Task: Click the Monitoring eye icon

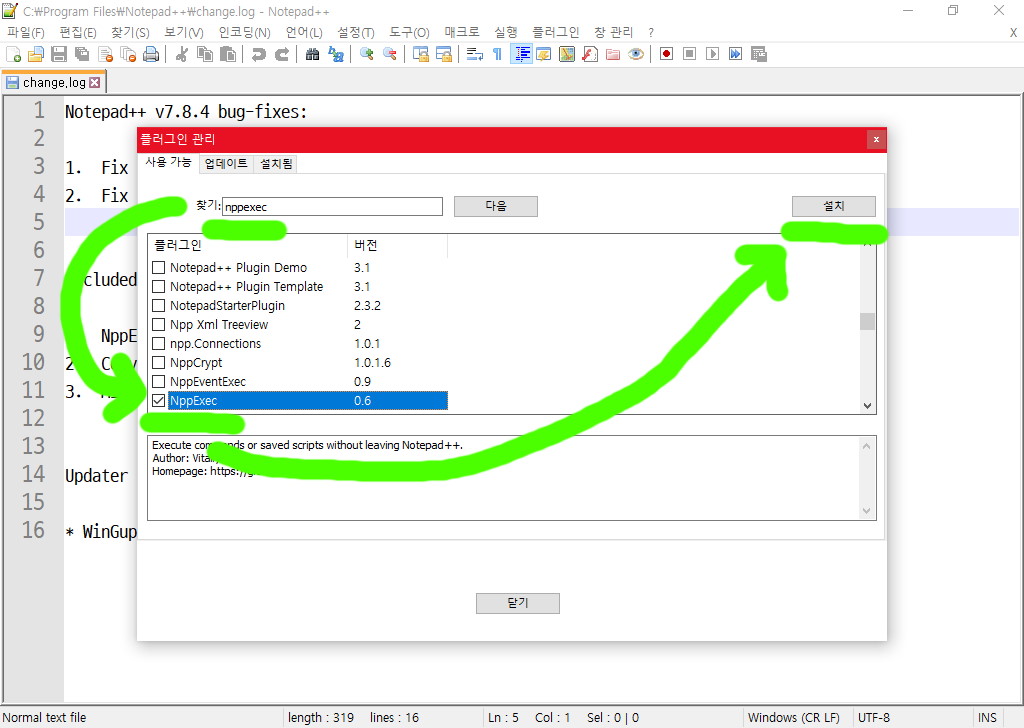Action: [635, 54]
